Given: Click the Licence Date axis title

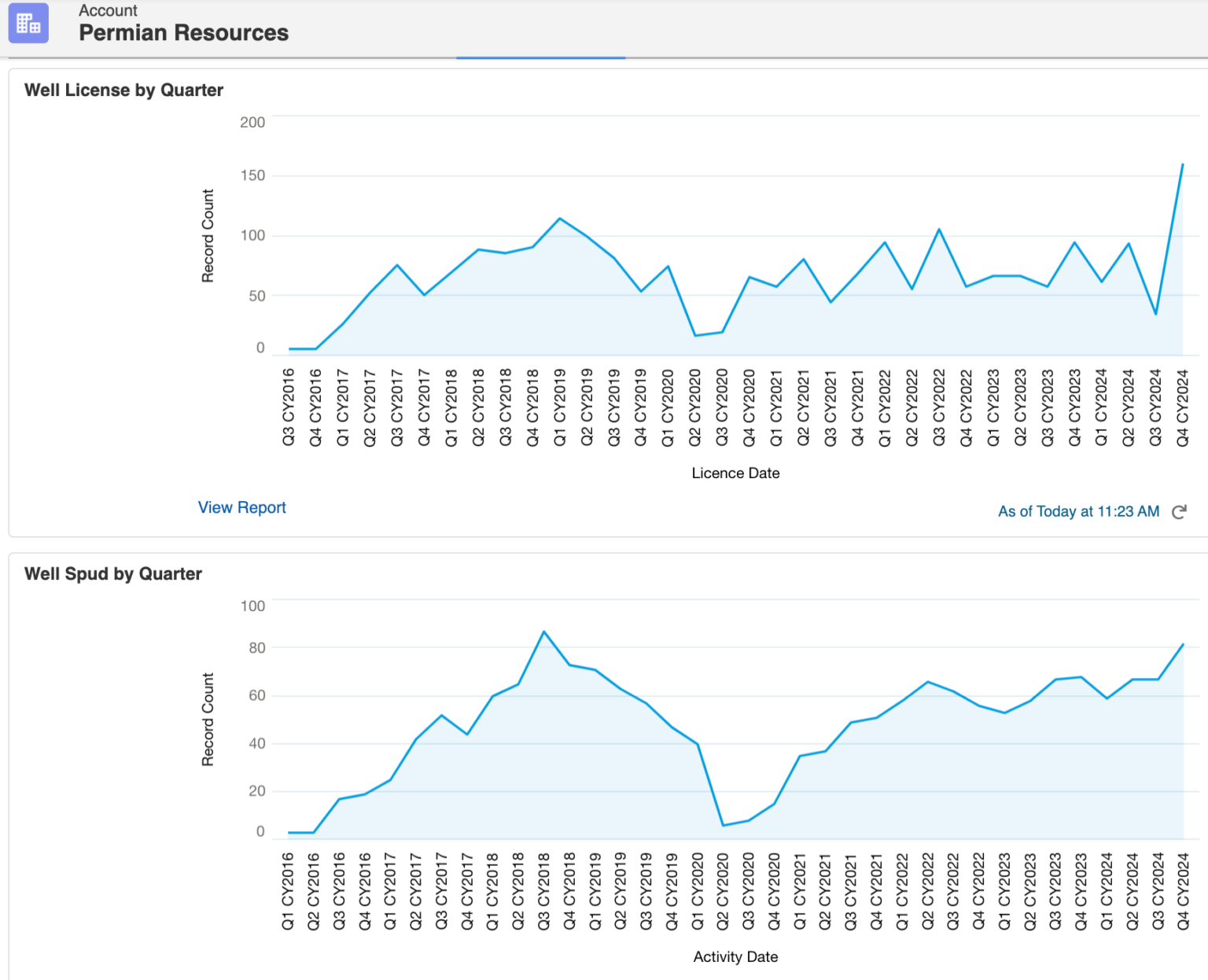Looking at the screenshot, I should (x=735, y=473).
